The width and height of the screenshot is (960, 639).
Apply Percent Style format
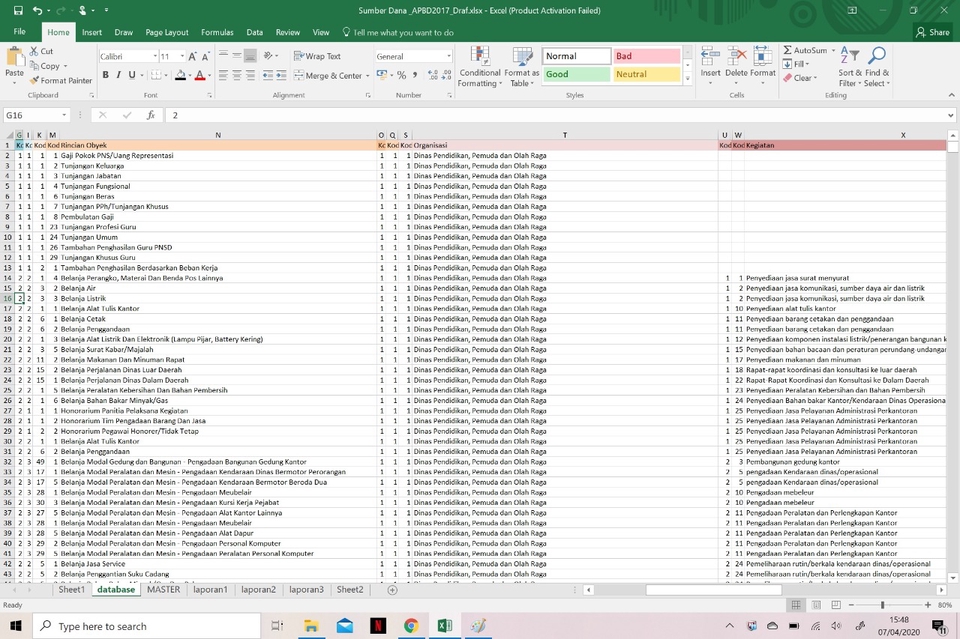pos(402,75)
